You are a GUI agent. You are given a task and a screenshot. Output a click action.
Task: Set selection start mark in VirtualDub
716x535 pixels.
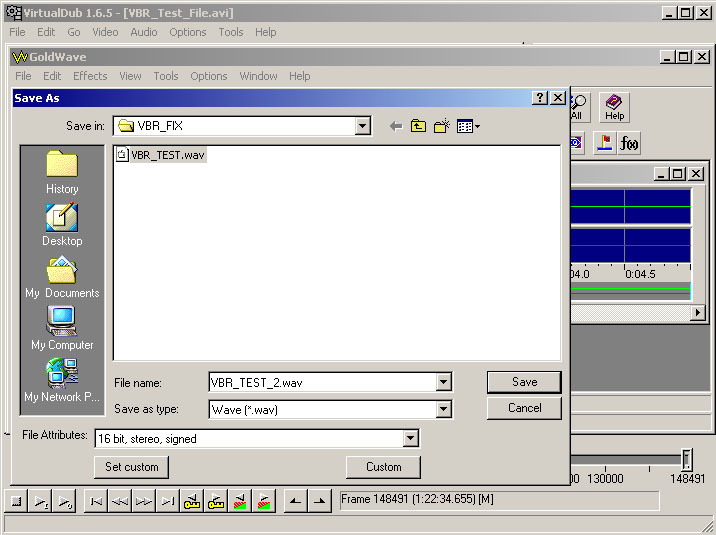[x=295, y=502]
